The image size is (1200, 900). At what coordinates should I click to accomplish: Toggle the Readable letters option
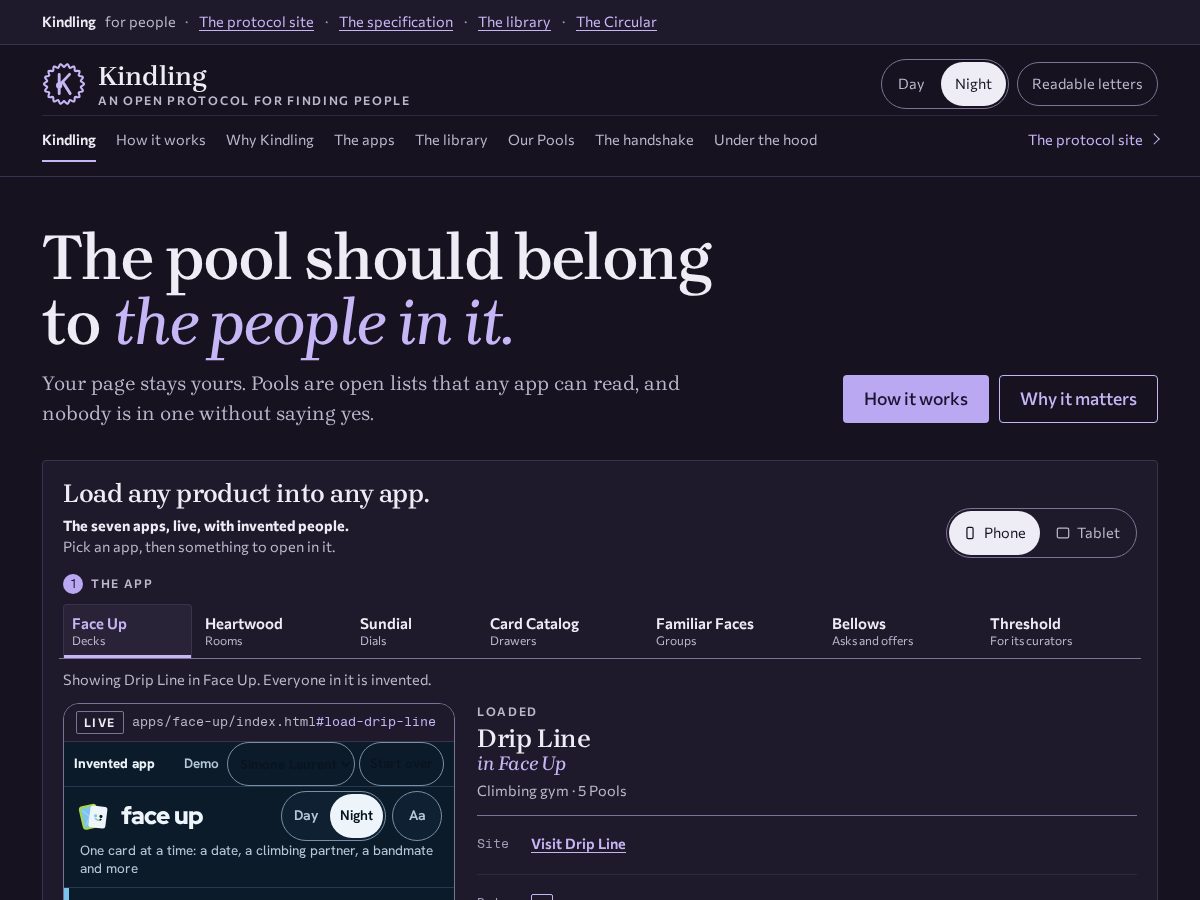click(1087, 84)
